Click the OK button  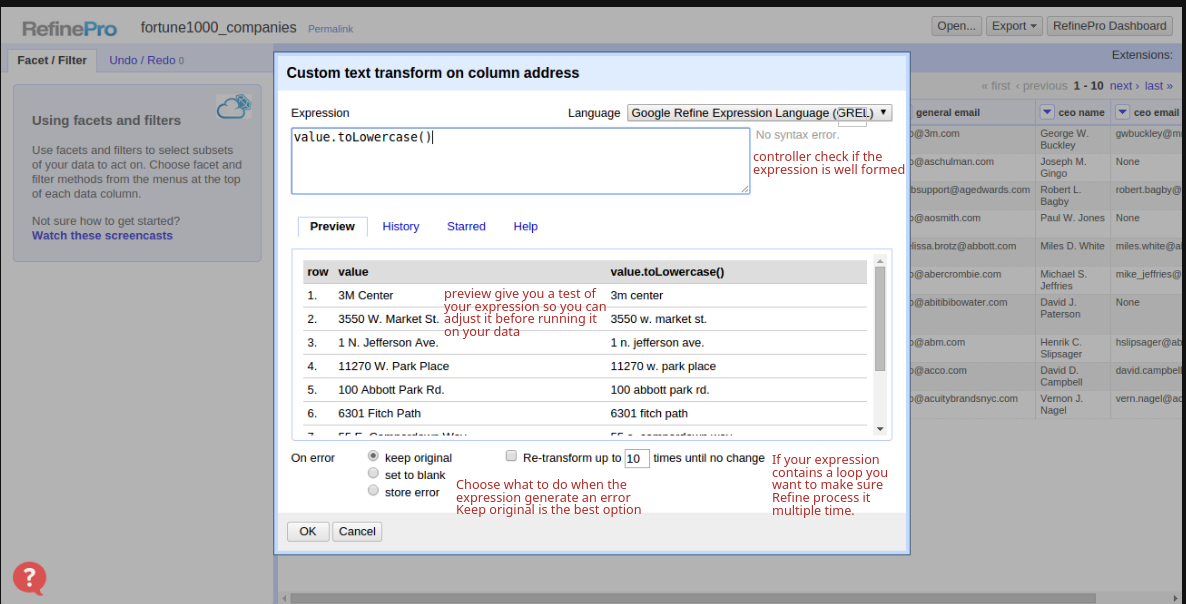tap(308, 531)
